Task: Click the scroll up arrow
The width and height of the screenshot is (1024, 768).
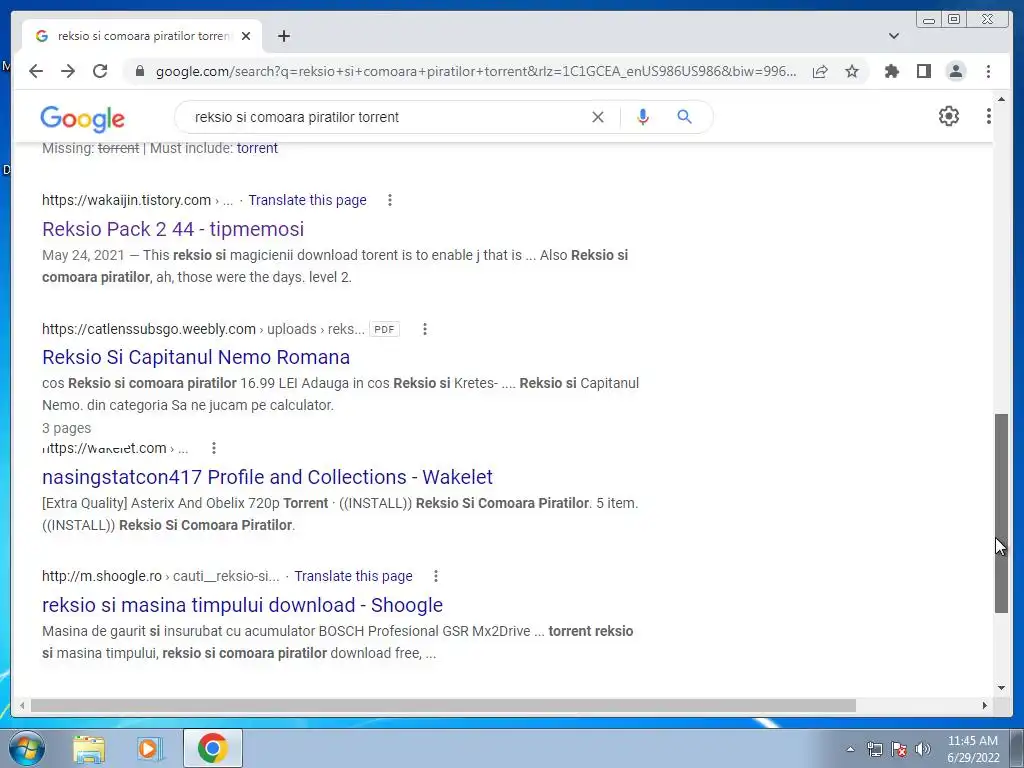Action: (1001, 99)
